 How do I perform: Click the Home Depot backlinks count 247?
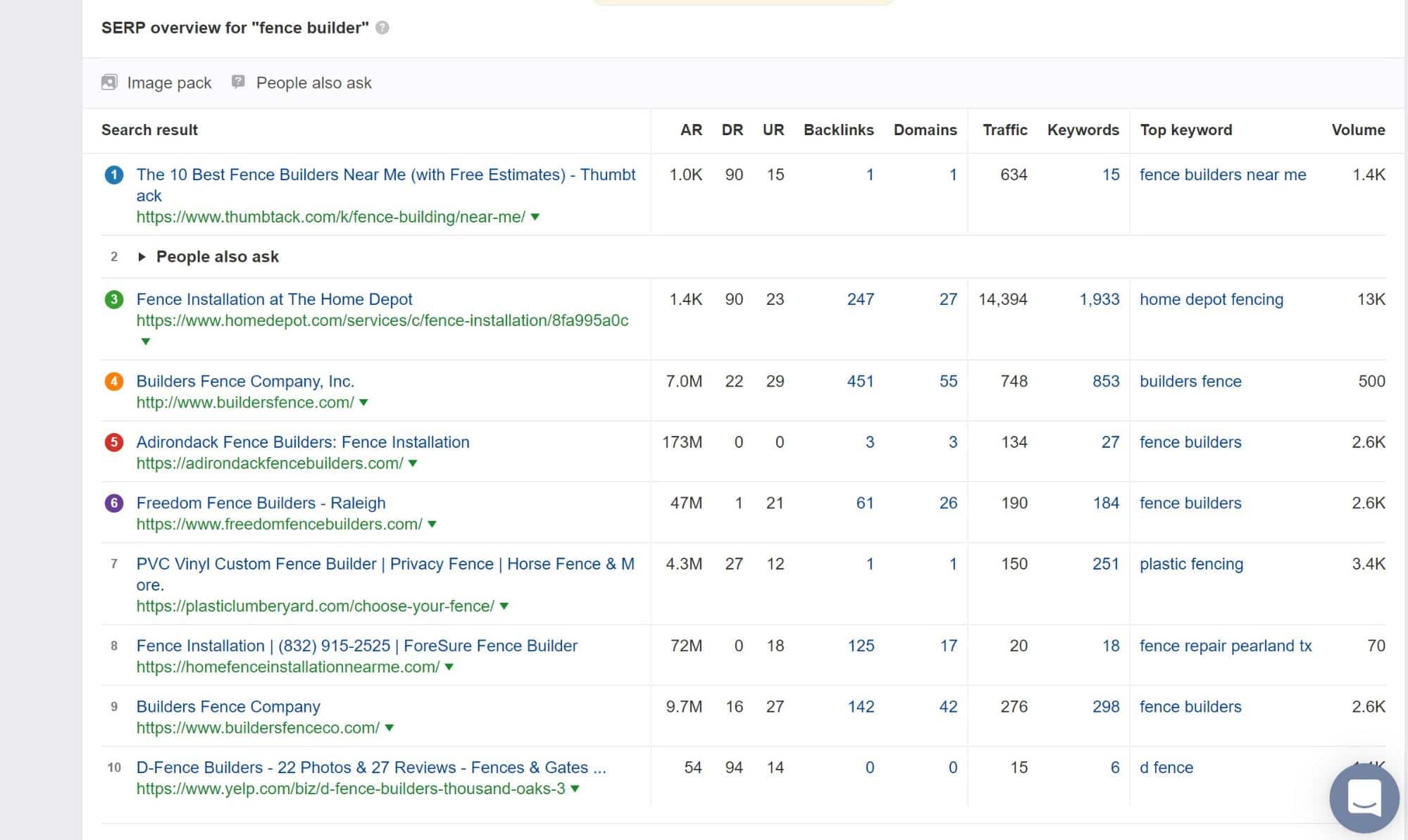(860, 299)
